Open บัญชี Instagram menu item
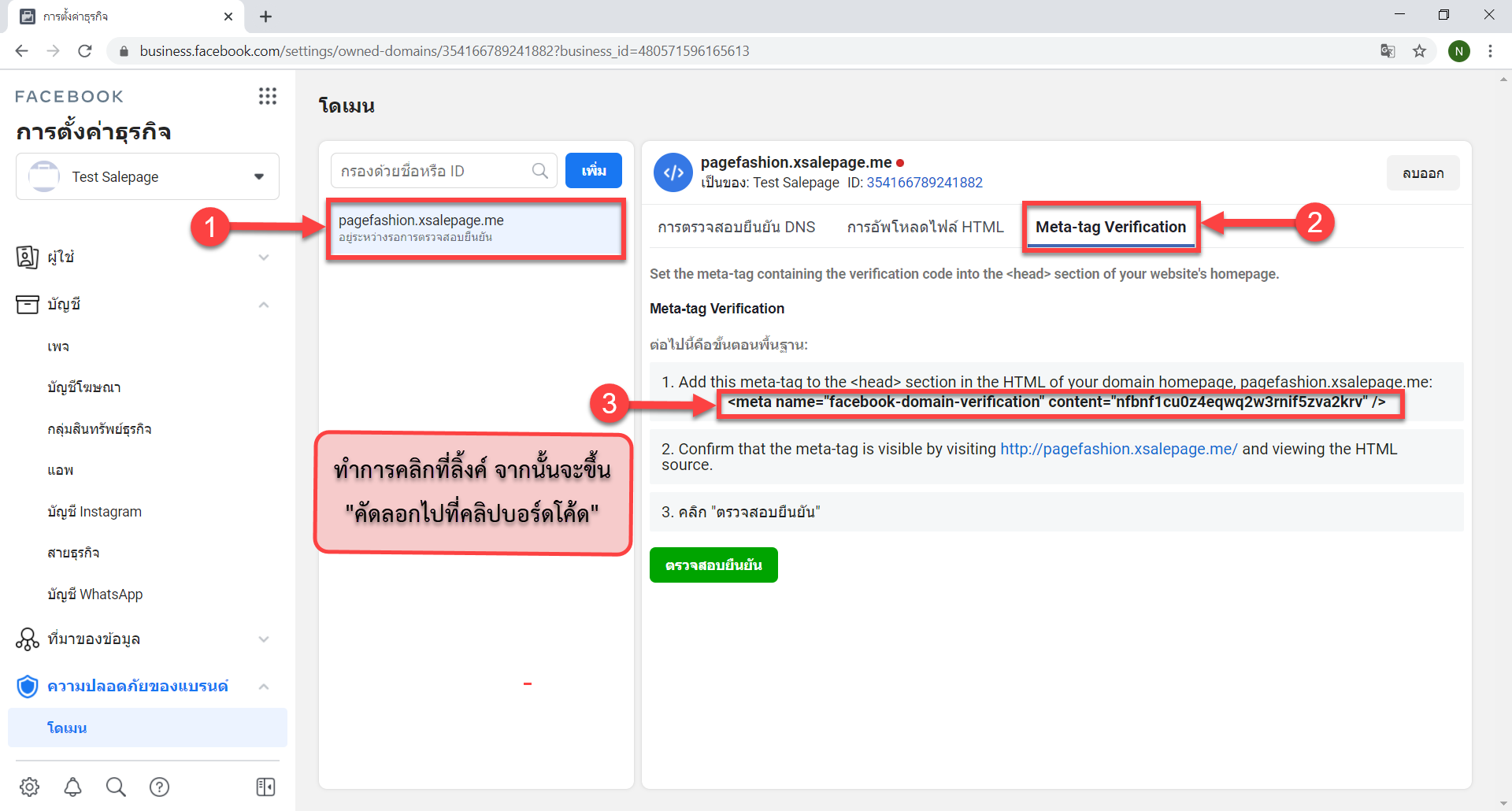This screenshot has width=1512, height=811. click(x=94, y=512)
